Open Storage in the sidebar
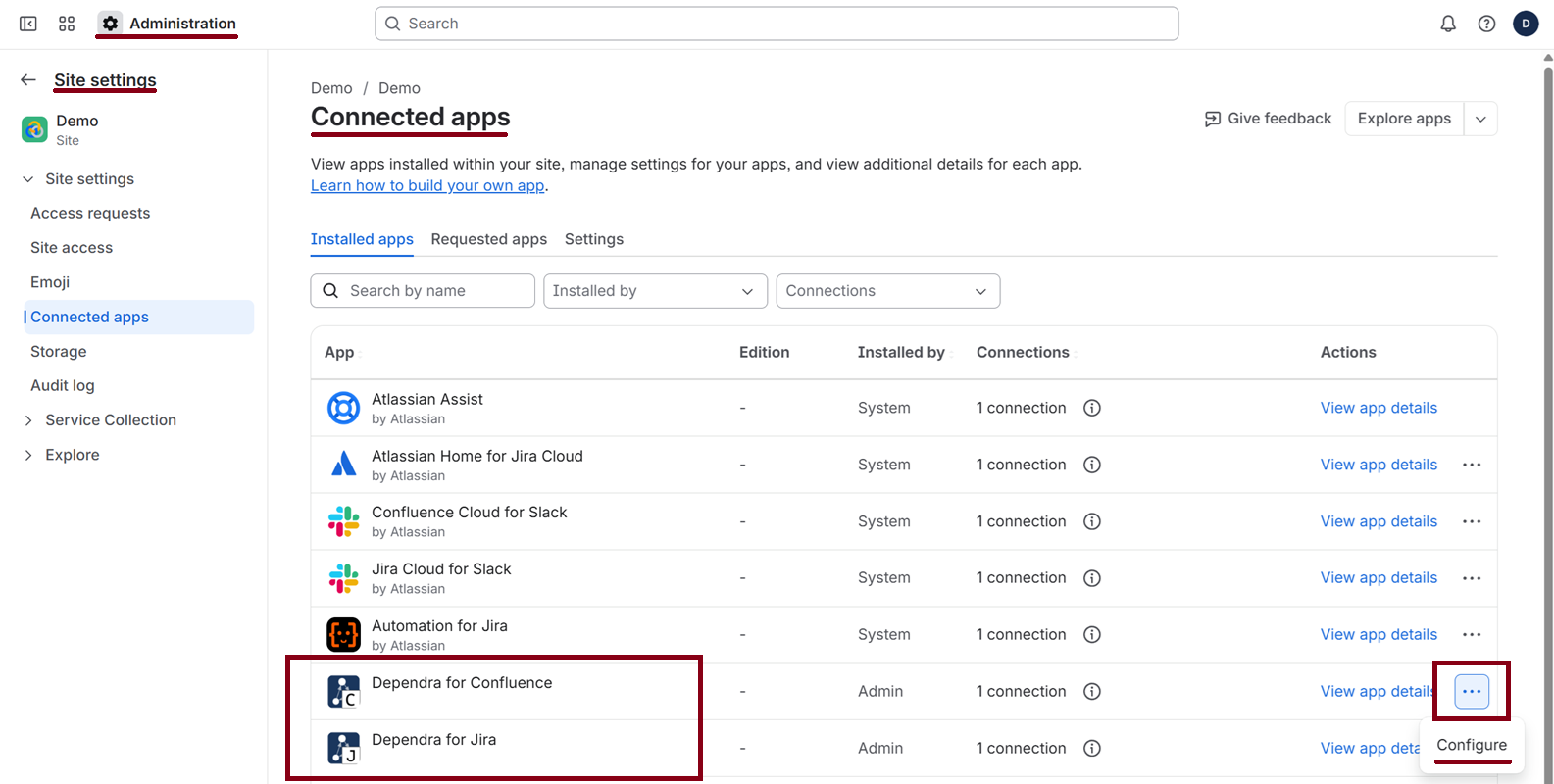 59,352
